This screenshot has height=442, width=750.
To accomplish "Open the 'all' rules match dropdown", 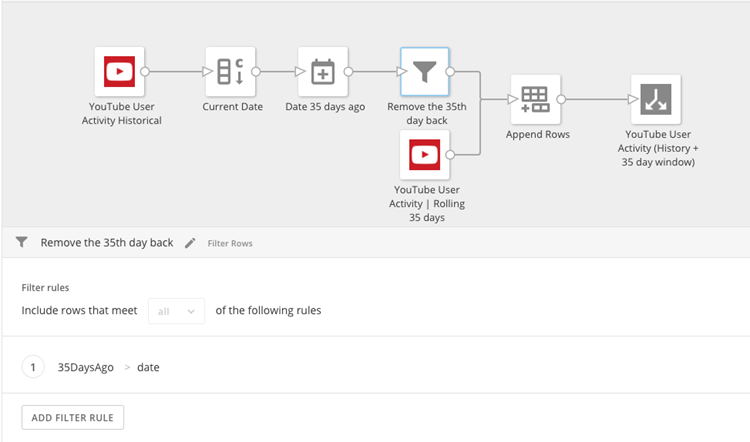I will click(176, 311).
